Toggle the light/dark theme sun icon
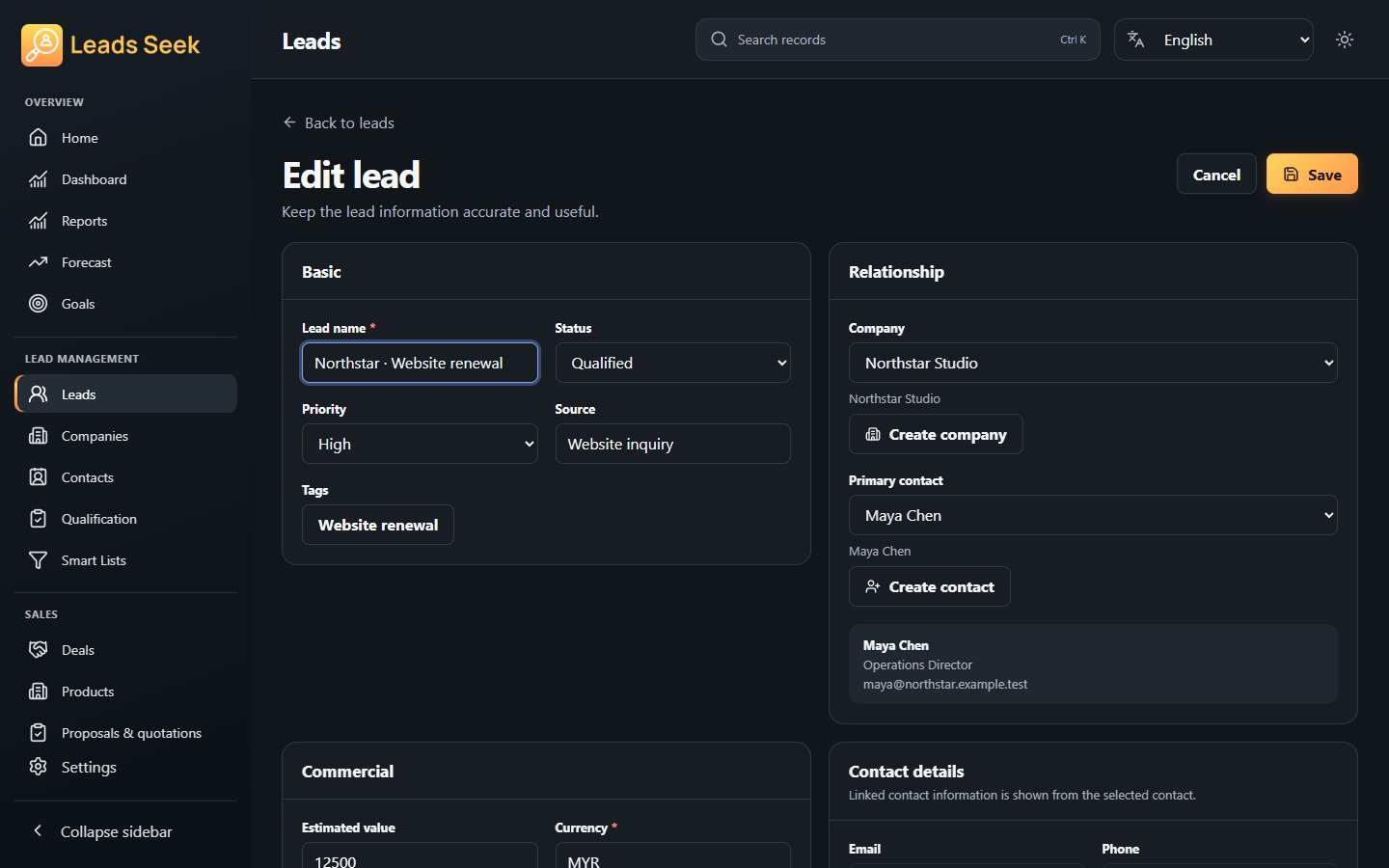Viewport: 1389px width, 868px height. pos(1345,40)
